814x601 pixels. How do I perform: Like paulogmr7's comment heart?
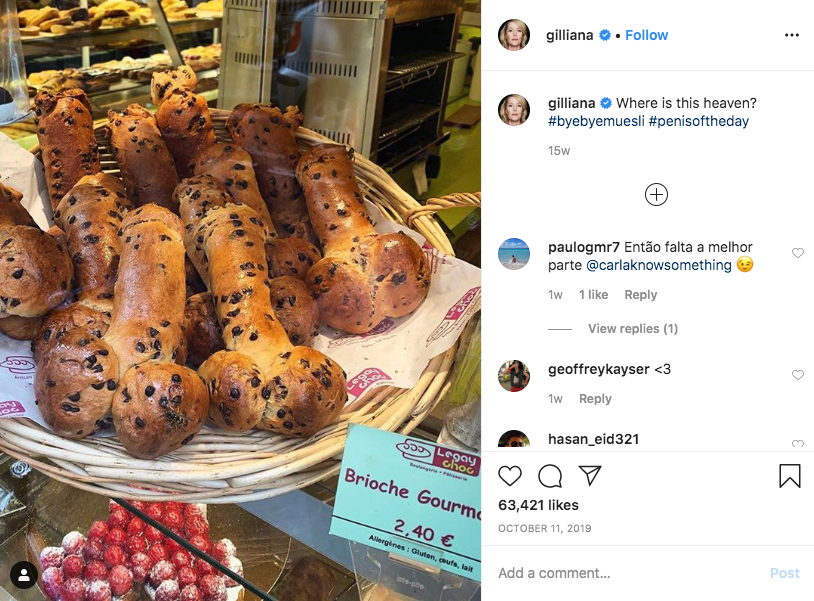(x=798, y=253)
